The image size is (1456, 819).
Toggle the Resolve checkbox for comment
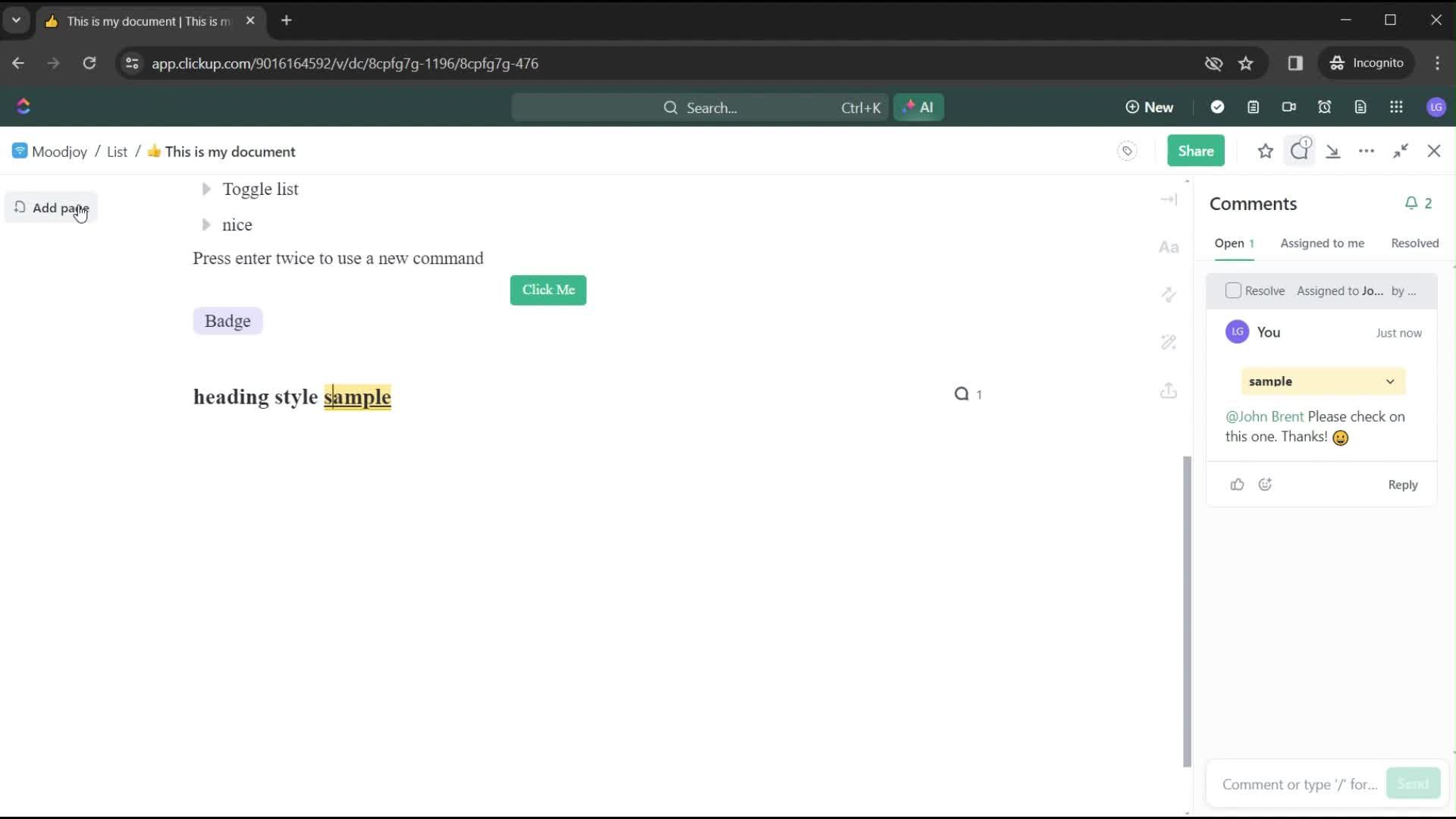[x=1232, y=291]
